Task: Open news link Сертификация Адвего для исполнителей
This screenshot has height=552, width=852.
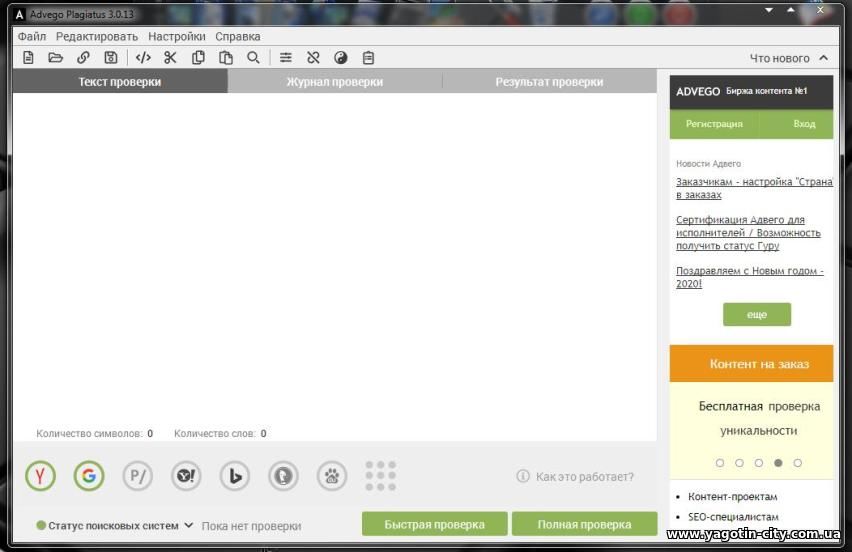Action: coord(748,233)
